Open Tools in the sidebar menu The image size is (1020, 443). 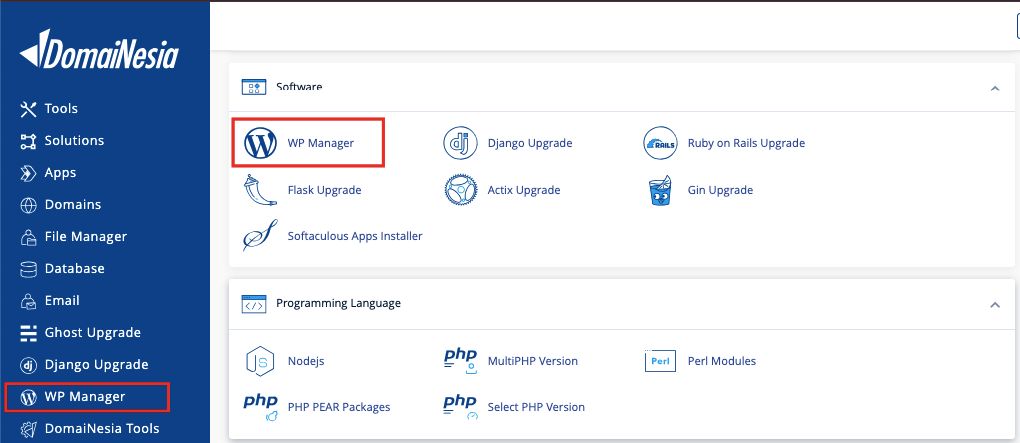[x=61, y=109]
